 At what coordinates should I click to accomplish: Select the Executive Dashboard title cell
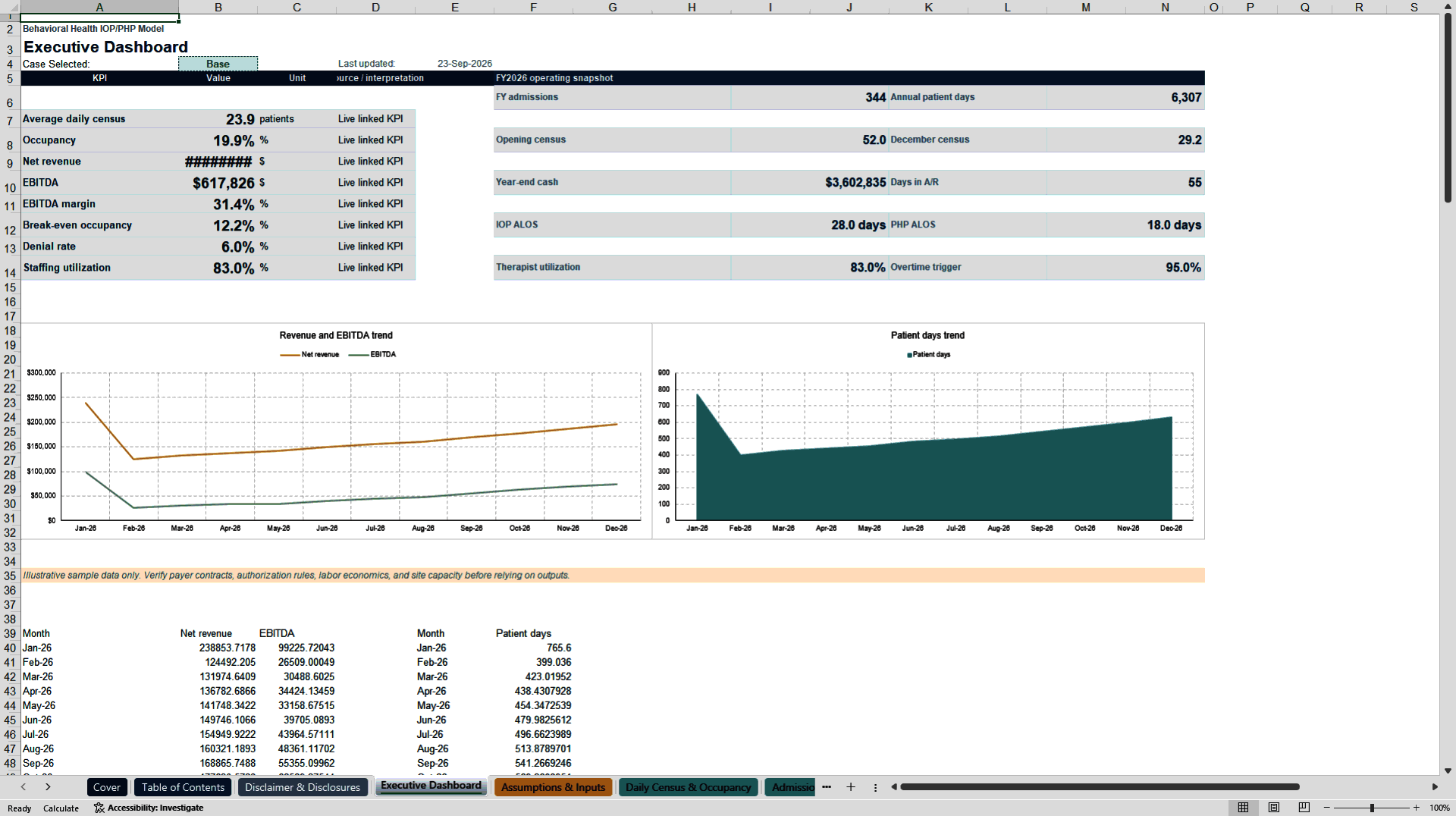(105, 47)
